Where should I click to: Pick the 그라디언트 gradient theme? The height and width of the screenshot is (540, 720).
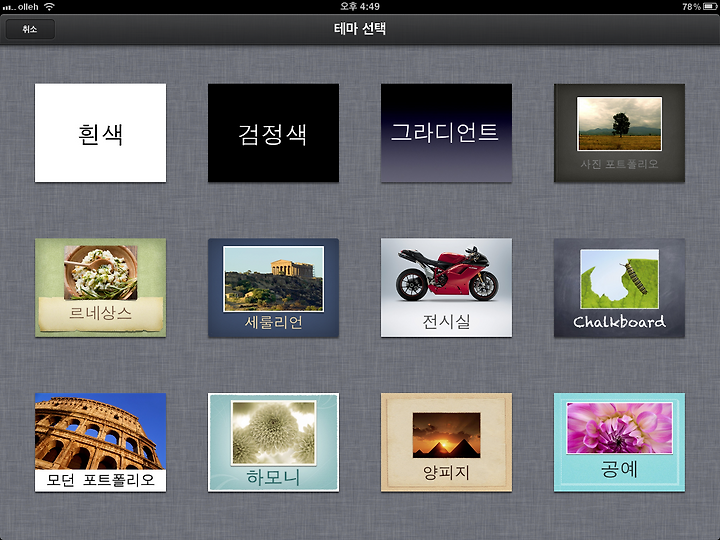446,133
